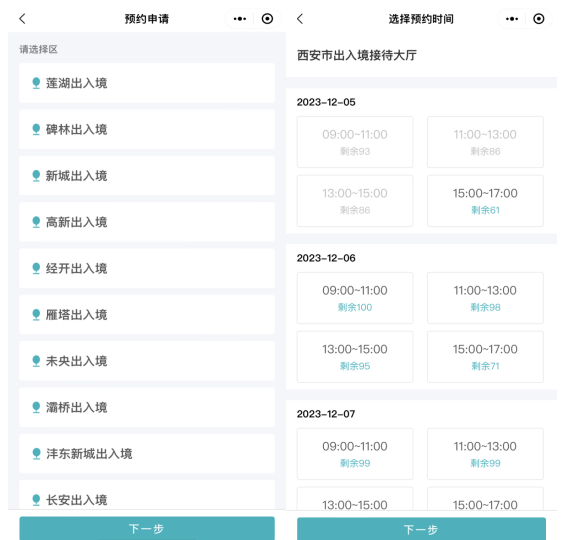Screen dimensions: 564x540
Task: Select 2023-12-06 slot 13:00~15:00 剩余95
Action: click(355, 357)
